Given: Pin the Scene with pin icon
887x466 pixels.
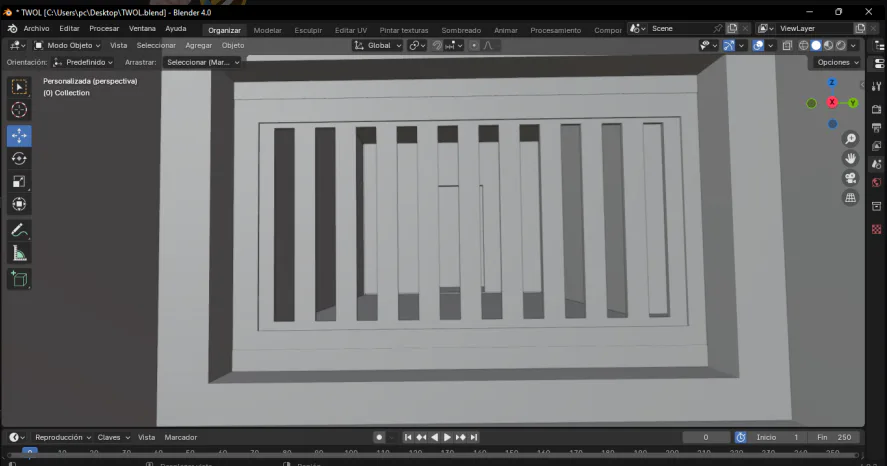Looking at the screenshot, I should tap(717, 28).
